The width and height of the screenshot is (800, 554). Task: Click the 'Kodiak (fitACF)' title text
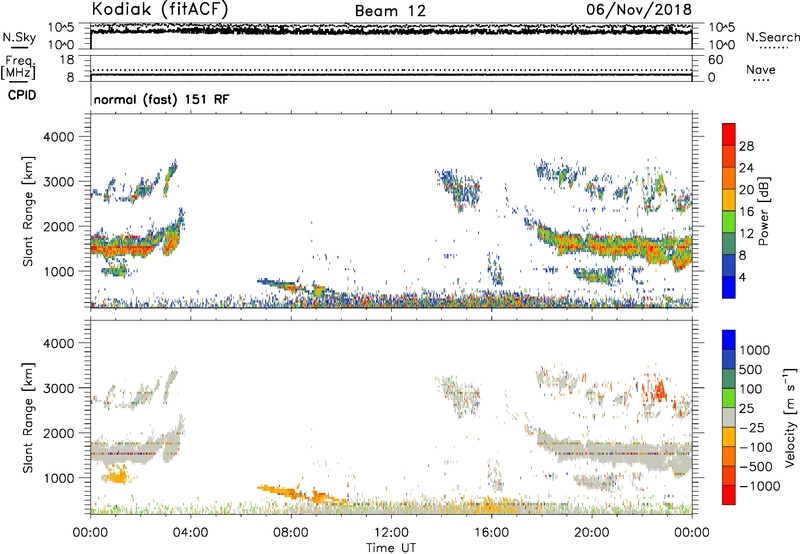coord(160,9)
